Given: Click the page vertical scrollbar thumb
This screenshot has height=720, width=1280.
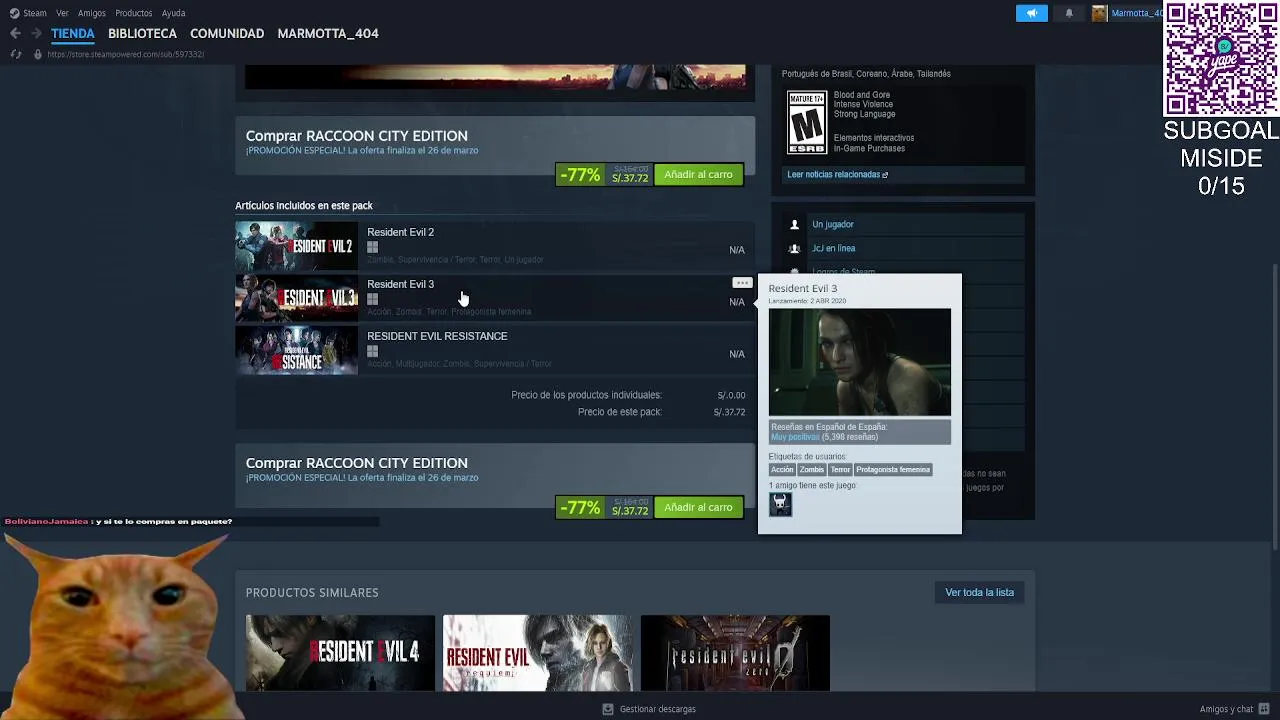Looking at the screenshot, I should (1274, 405).
